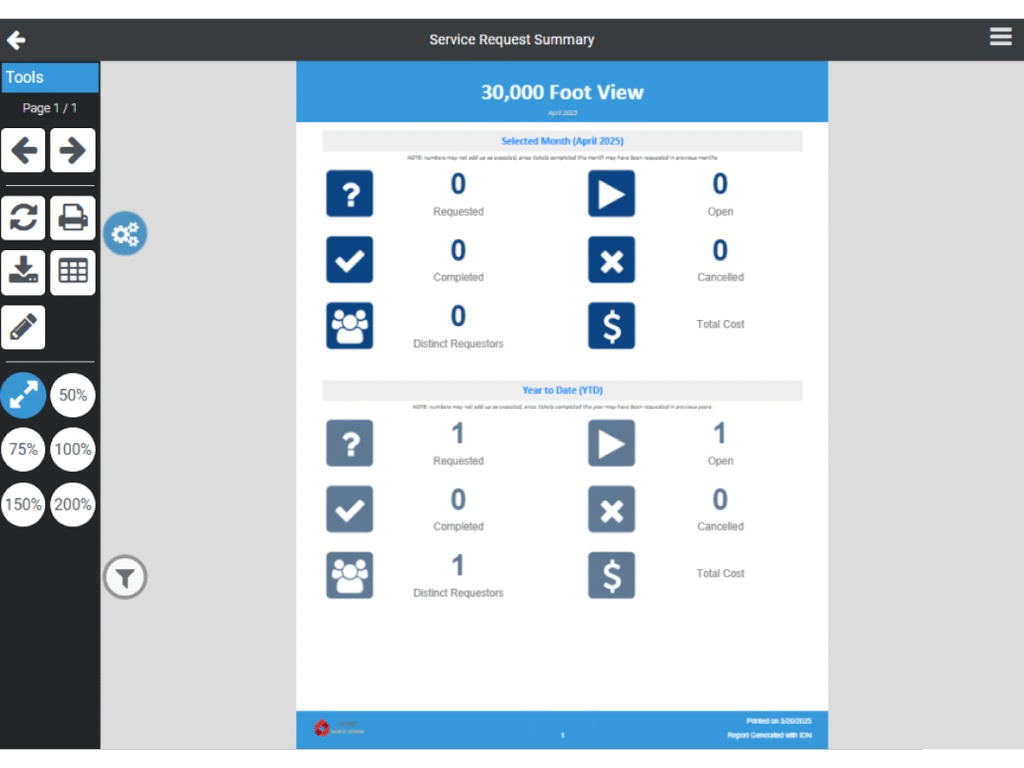Print the report
Screen dimensions: 1024x768
coord(73,218)
